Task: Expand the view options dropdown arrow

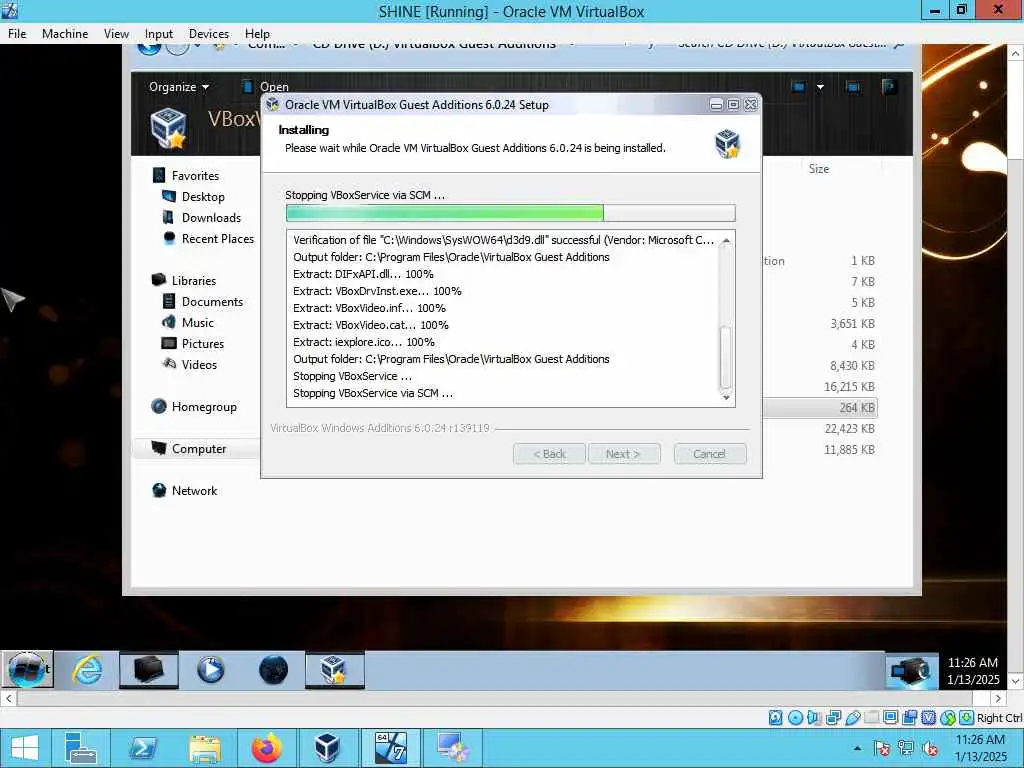Action: pyautogui.click(x=820, y=86)
